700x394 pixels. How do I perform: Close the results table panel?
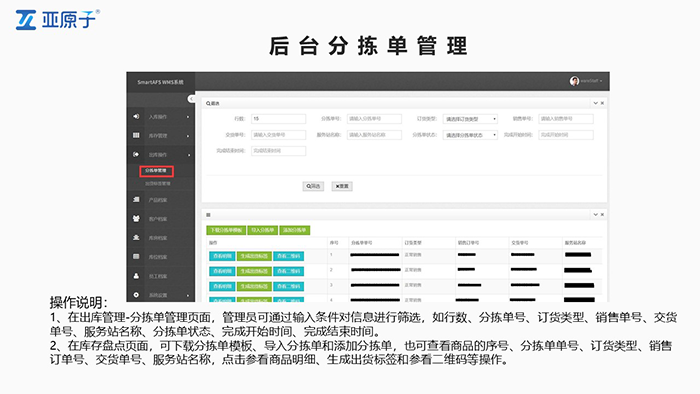click(x=602, y=215)
